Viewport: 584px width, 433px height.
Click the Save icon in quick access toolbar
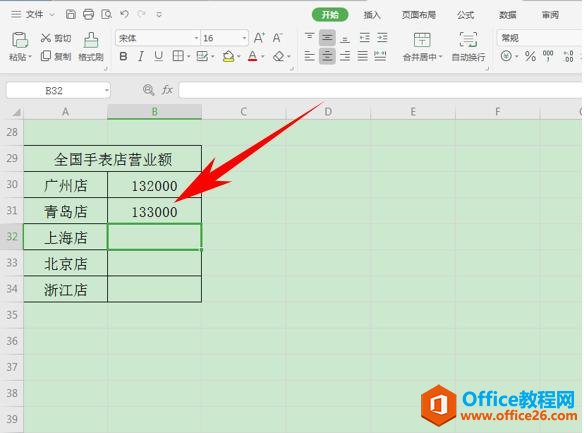click(x=70, y=15)
